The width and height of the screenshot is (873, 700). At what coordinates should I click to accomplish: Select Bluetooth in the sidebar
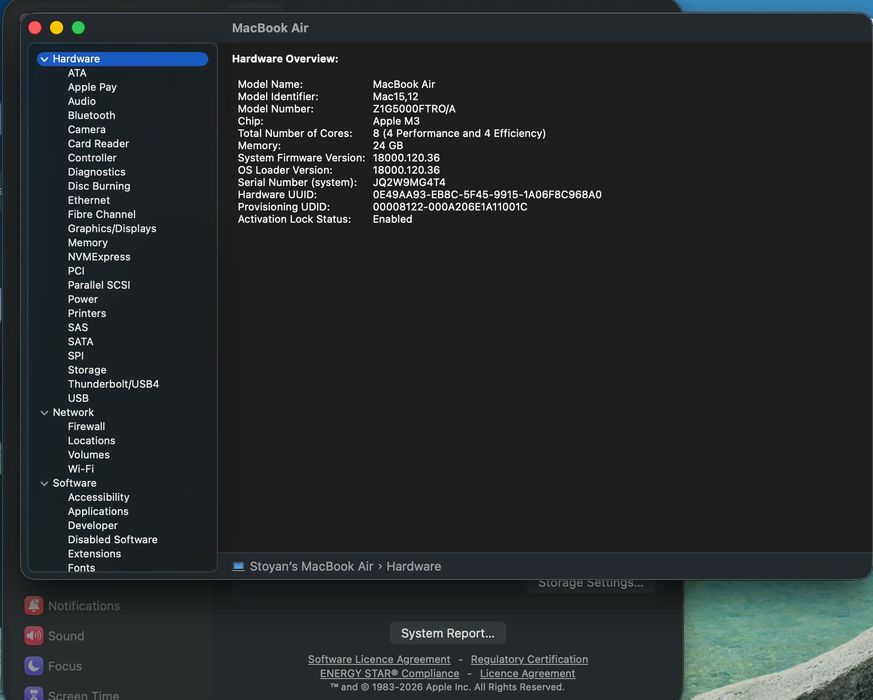tap(92, 115)
